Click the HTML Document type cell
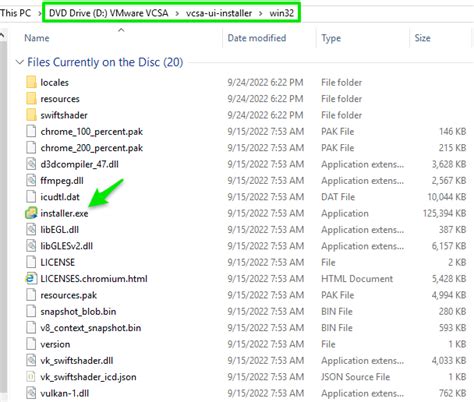 (x=357, y=279)
